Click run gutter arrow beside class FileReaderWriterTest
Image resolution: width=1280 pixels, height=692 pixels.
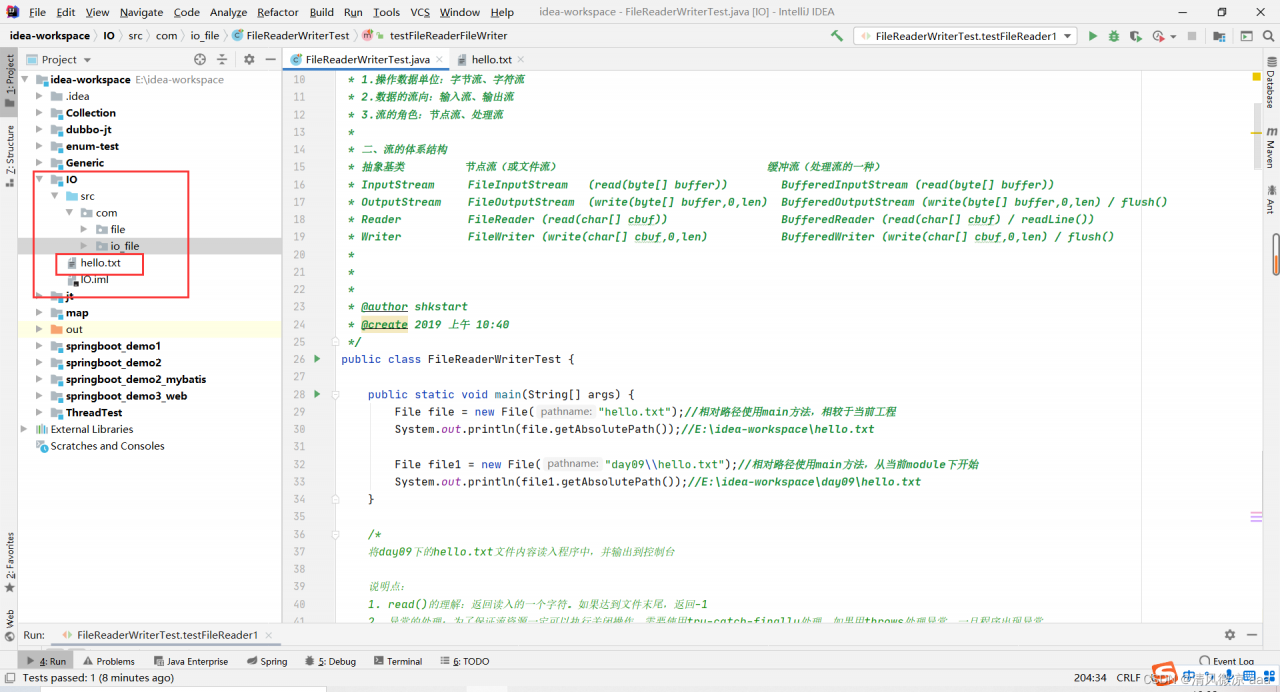click(x=317, y=358)
